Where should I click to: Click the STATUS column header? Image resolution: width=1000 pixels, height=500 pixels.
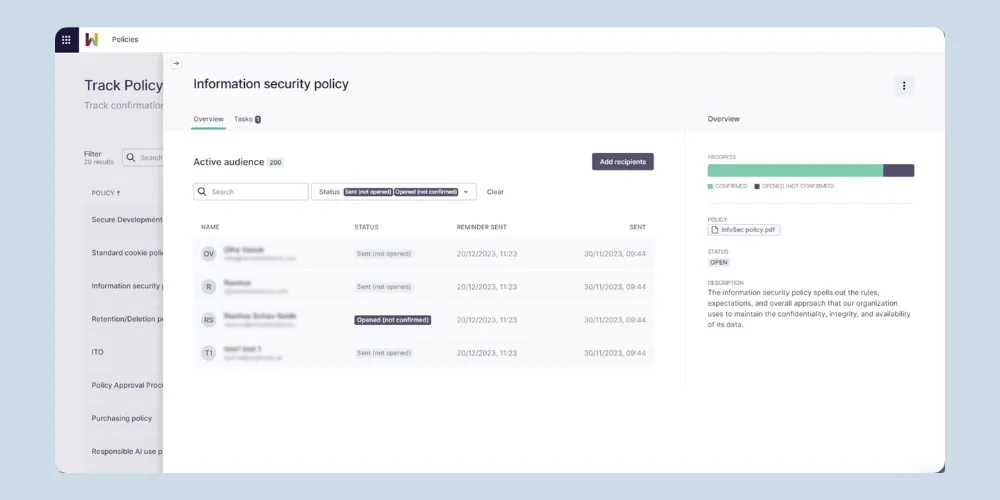(x=366, y=227)
